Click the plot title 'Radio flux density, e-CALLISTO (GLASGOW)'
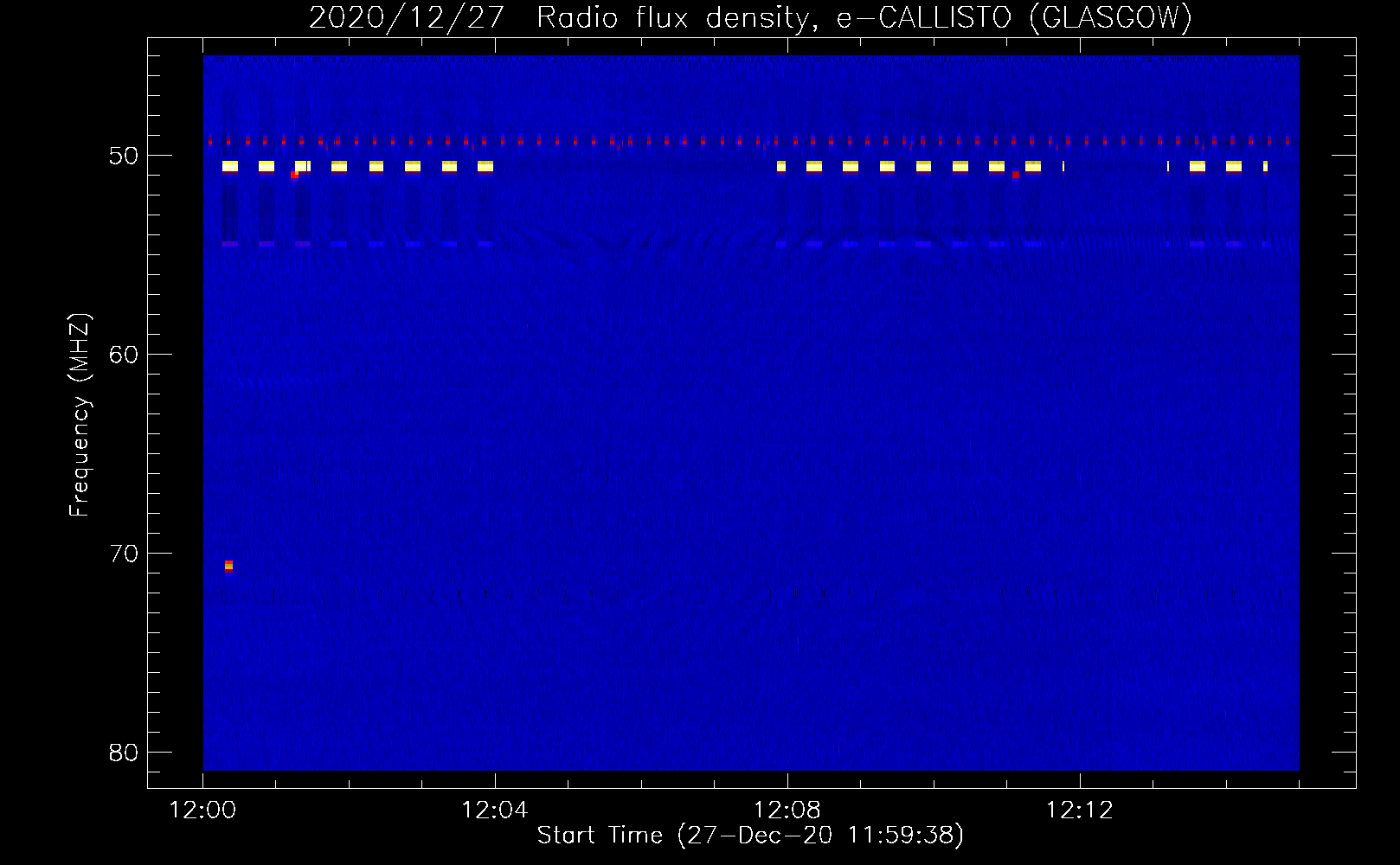This screenshot has height=865, width=1400. 864,17
